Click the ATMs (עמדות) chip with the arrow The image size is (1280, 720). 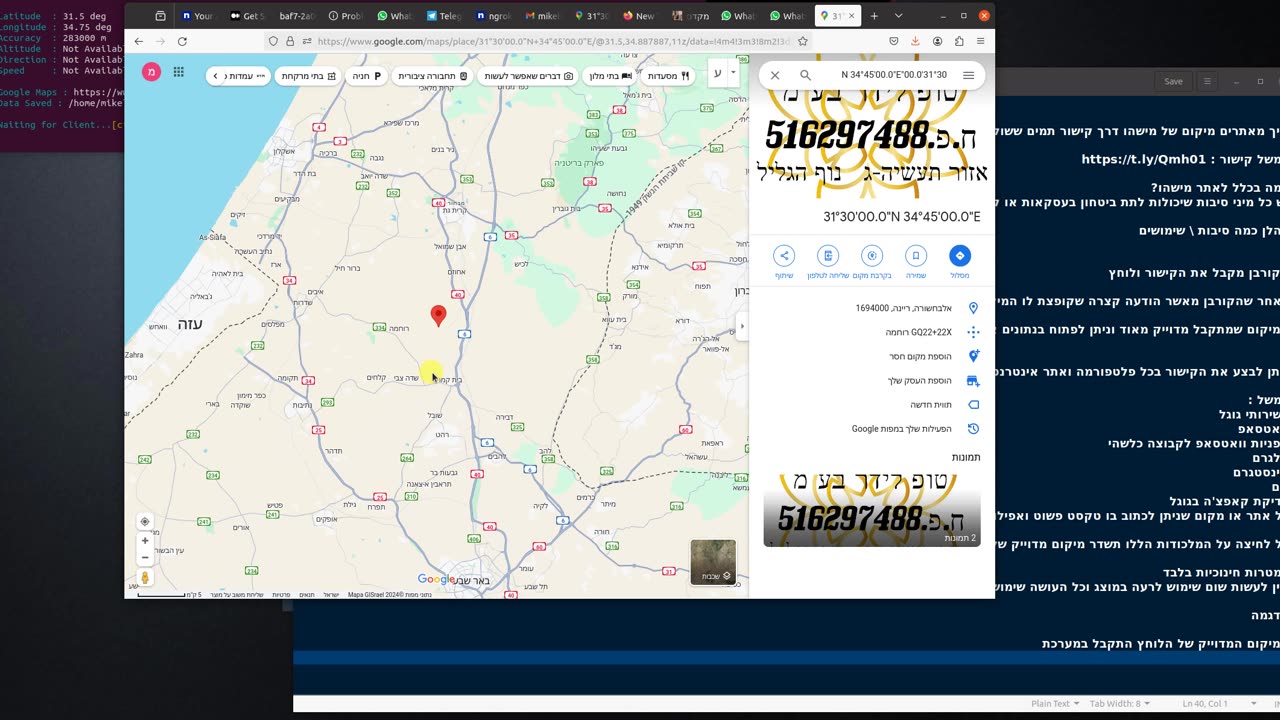[238, 75]
